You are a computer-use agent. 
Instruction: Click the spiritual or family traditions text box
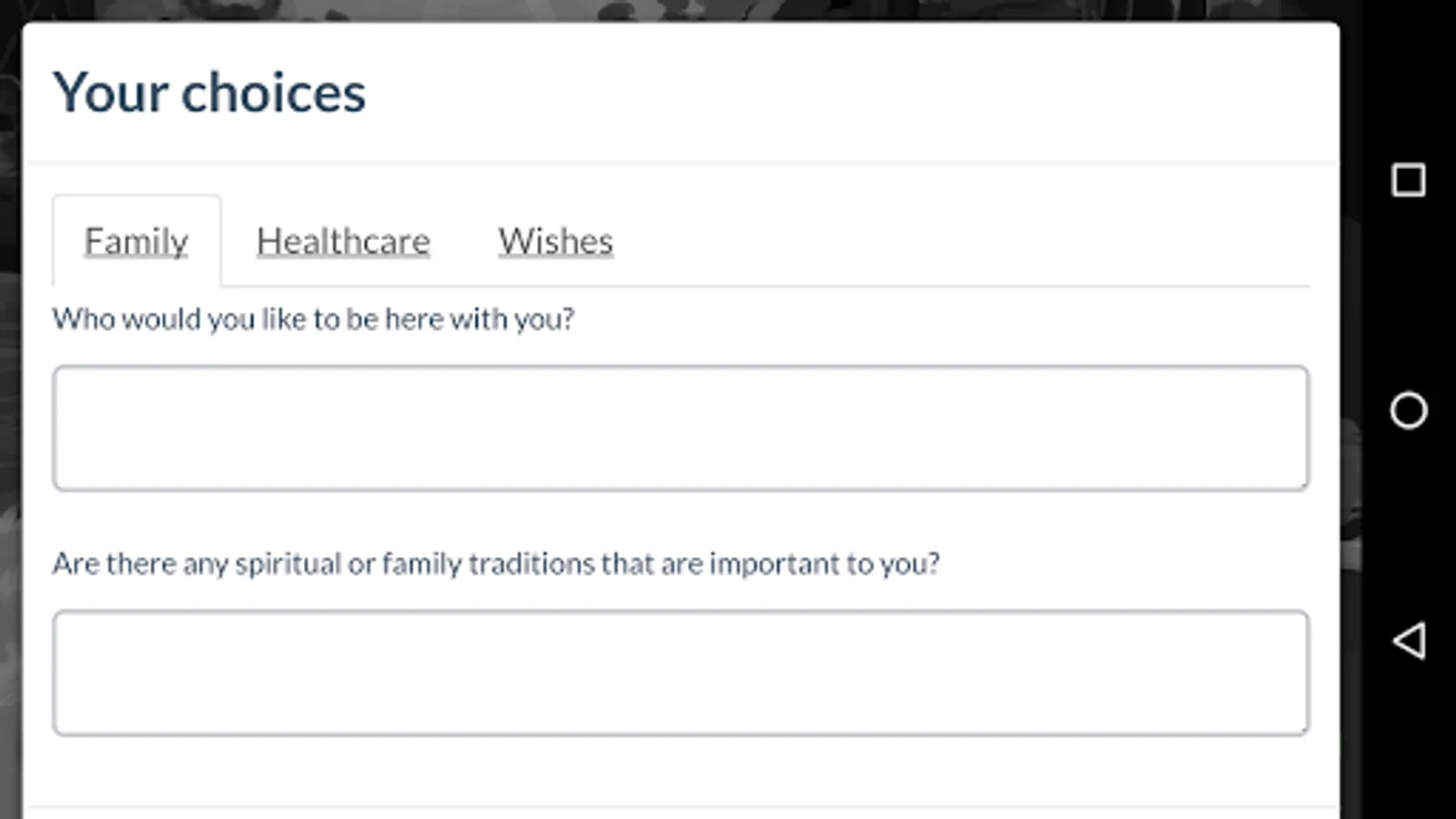[680, 673]
